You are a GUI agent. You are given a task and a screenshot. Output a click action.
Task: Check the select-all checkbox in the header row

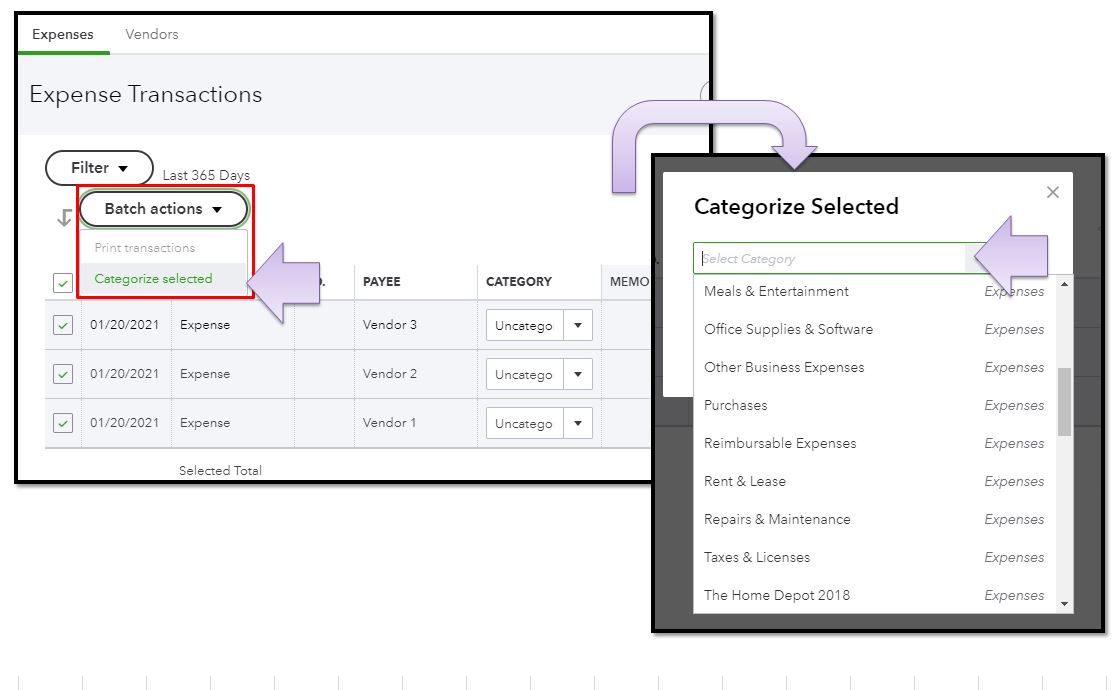point(62,281)
